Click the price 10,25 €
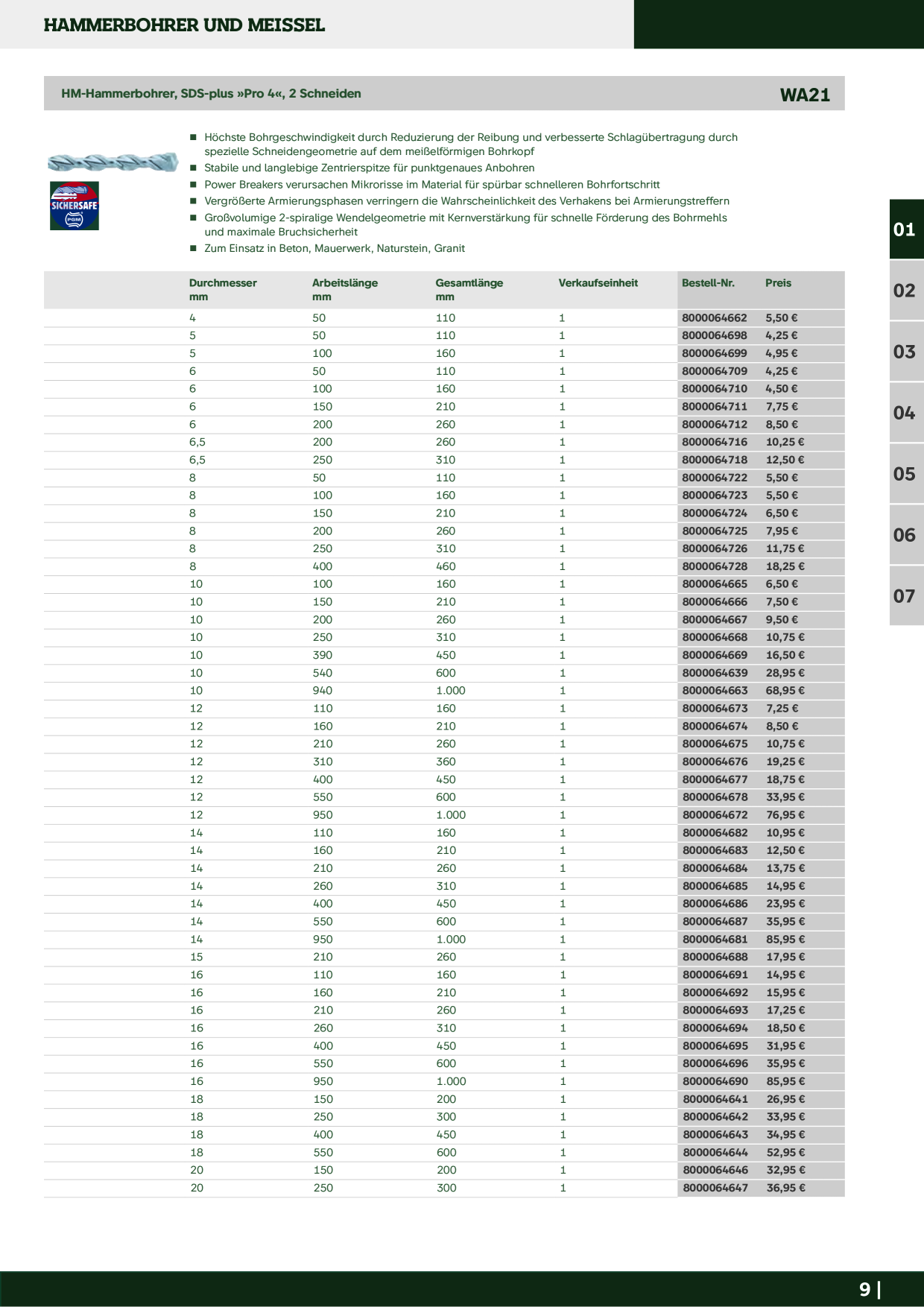The image size is (924, 1307). (785, 443)
